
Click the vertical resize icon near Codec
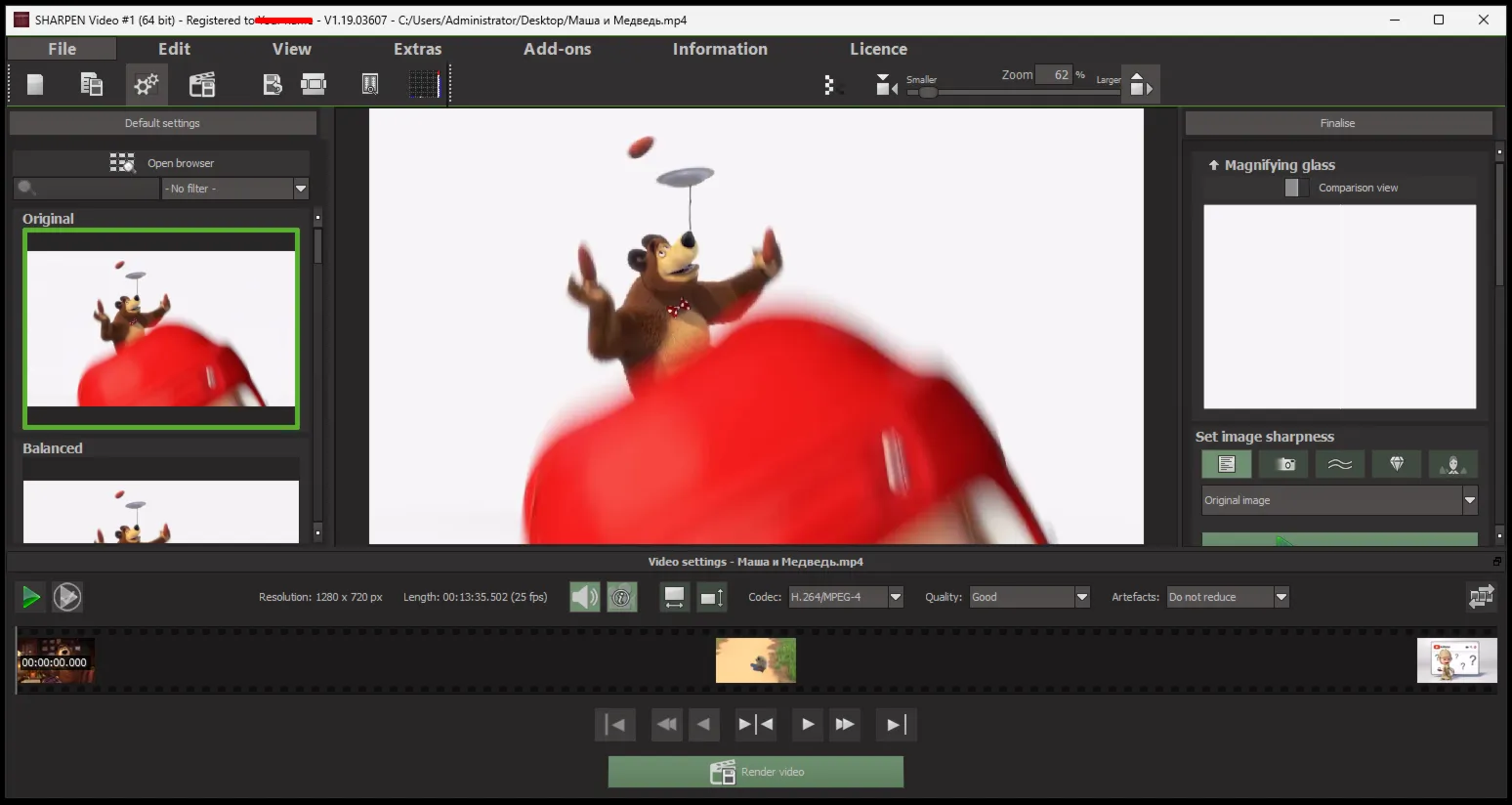coord(712,597)
